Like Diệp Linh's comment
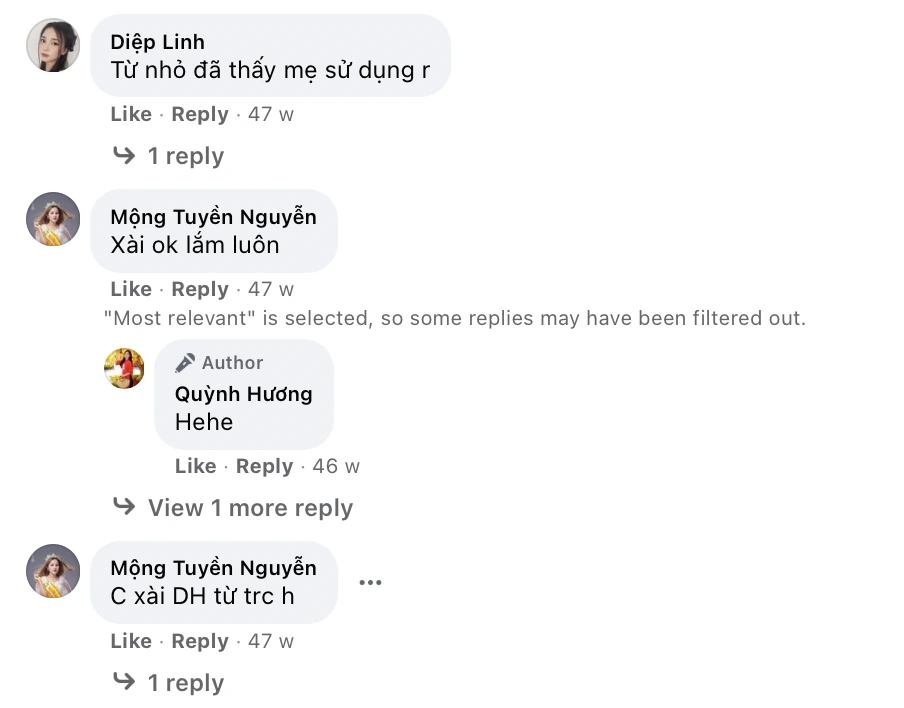904x708 pixels. [131, 114]
